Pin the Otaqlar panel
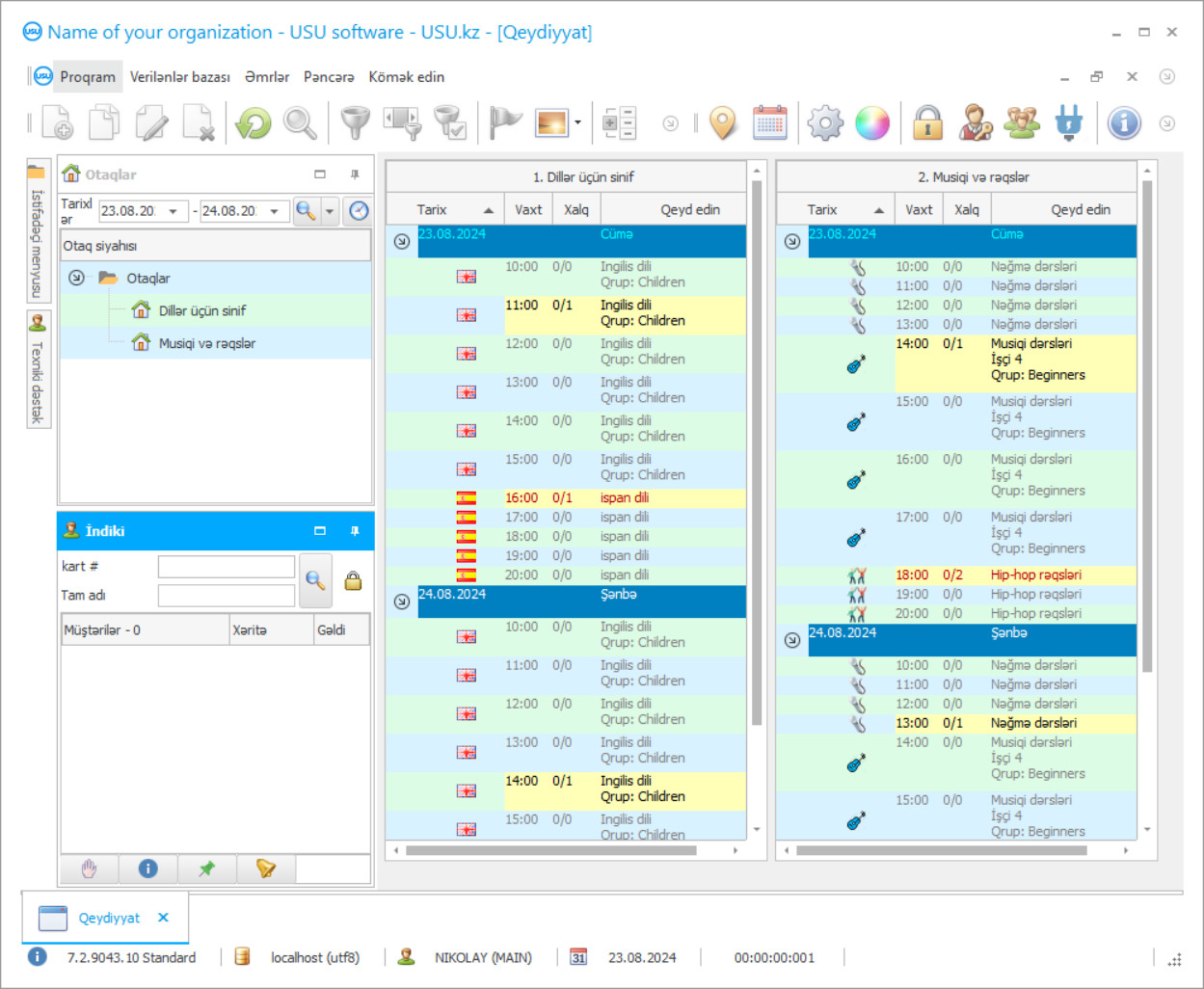The width and height of the screenshot is (1204, 989). coord(355,174)
